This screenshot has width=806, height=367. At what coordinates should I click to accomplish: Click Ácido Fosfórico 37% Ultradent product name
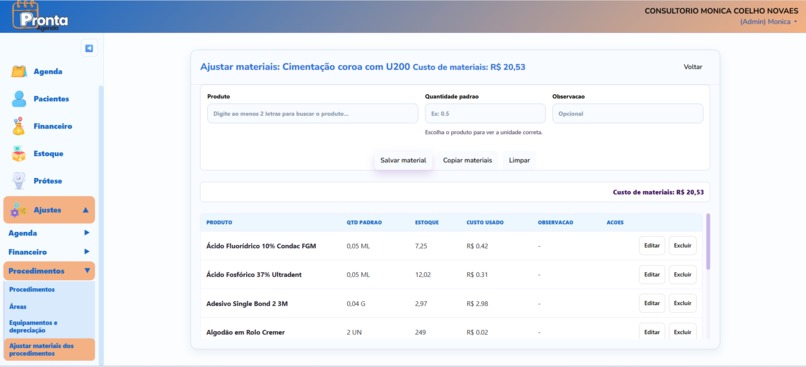click(254, 274)
